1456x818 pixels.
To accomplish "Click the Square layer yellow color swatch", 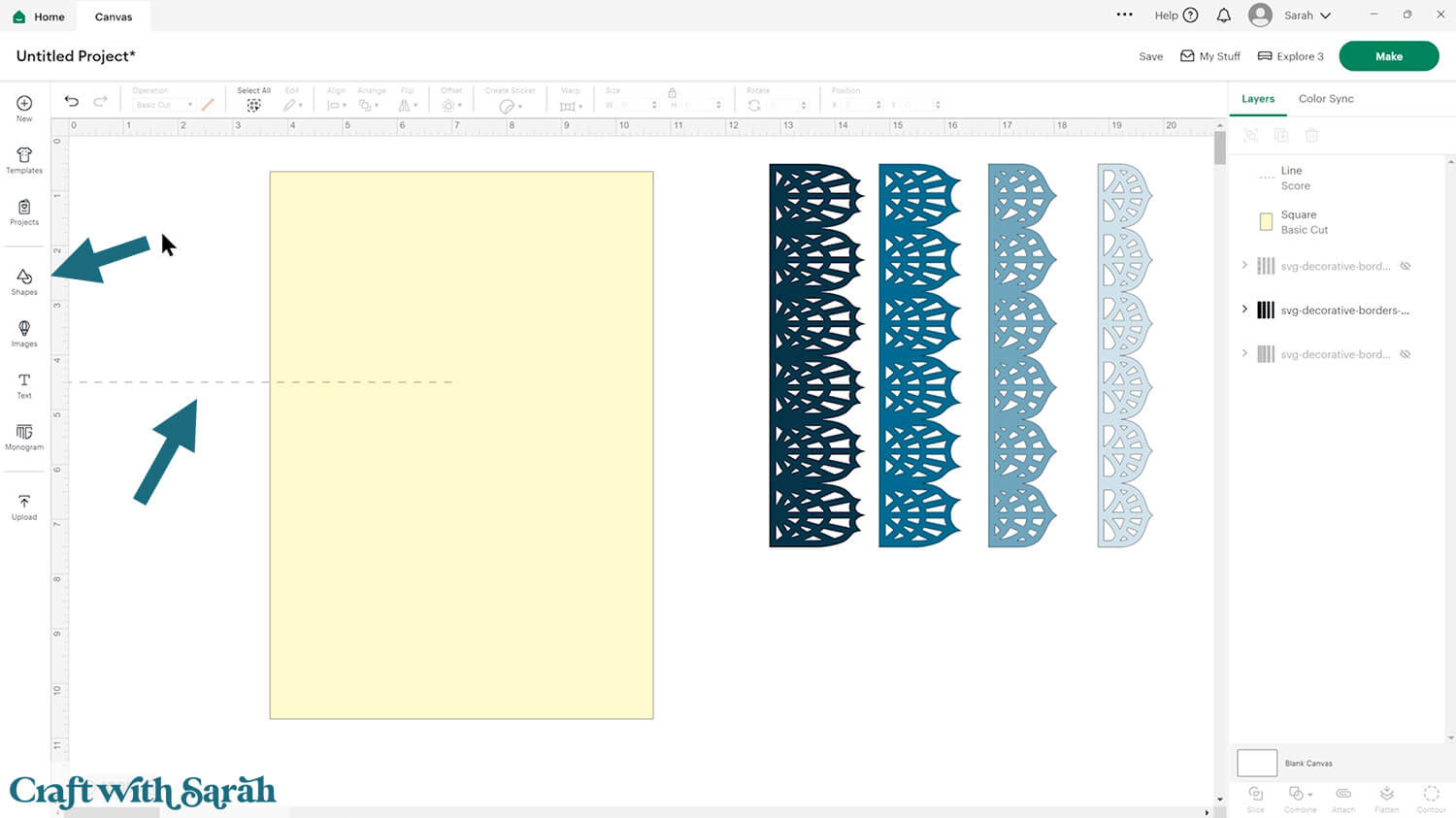I will (x=1266, y=222).
